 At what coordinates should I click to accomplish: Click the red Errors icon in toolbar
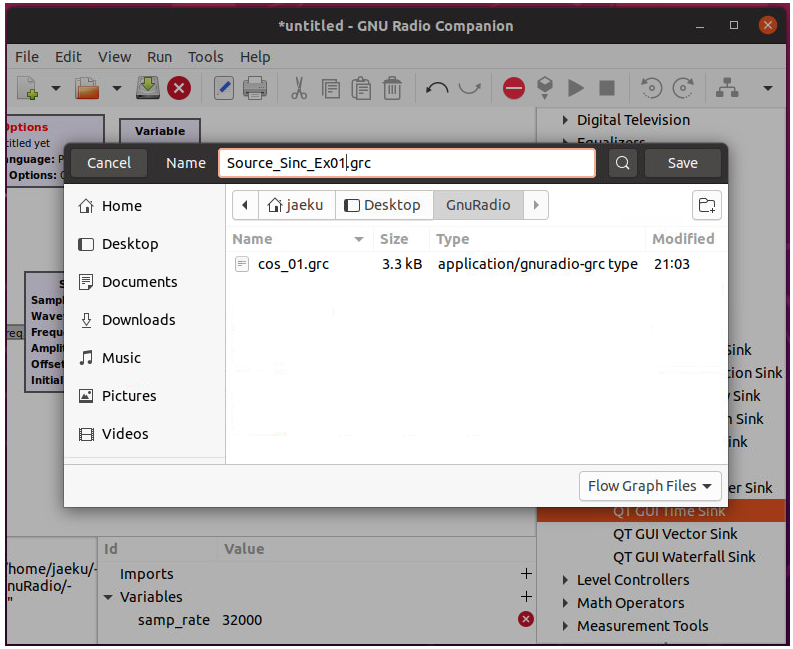pyautogui.click(x=514, y=88)
